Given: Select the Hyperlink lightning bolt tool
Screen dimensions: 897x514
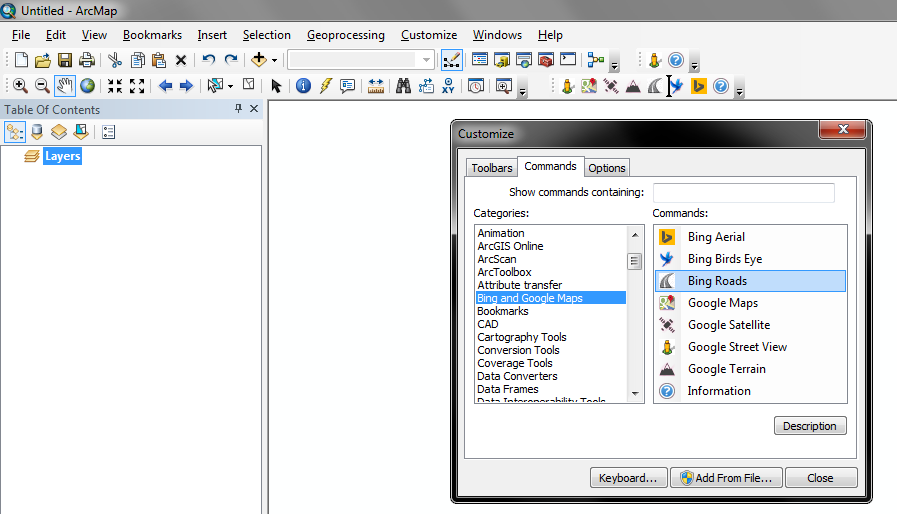Looking at the screenshot, I should (x=326, y=86).
